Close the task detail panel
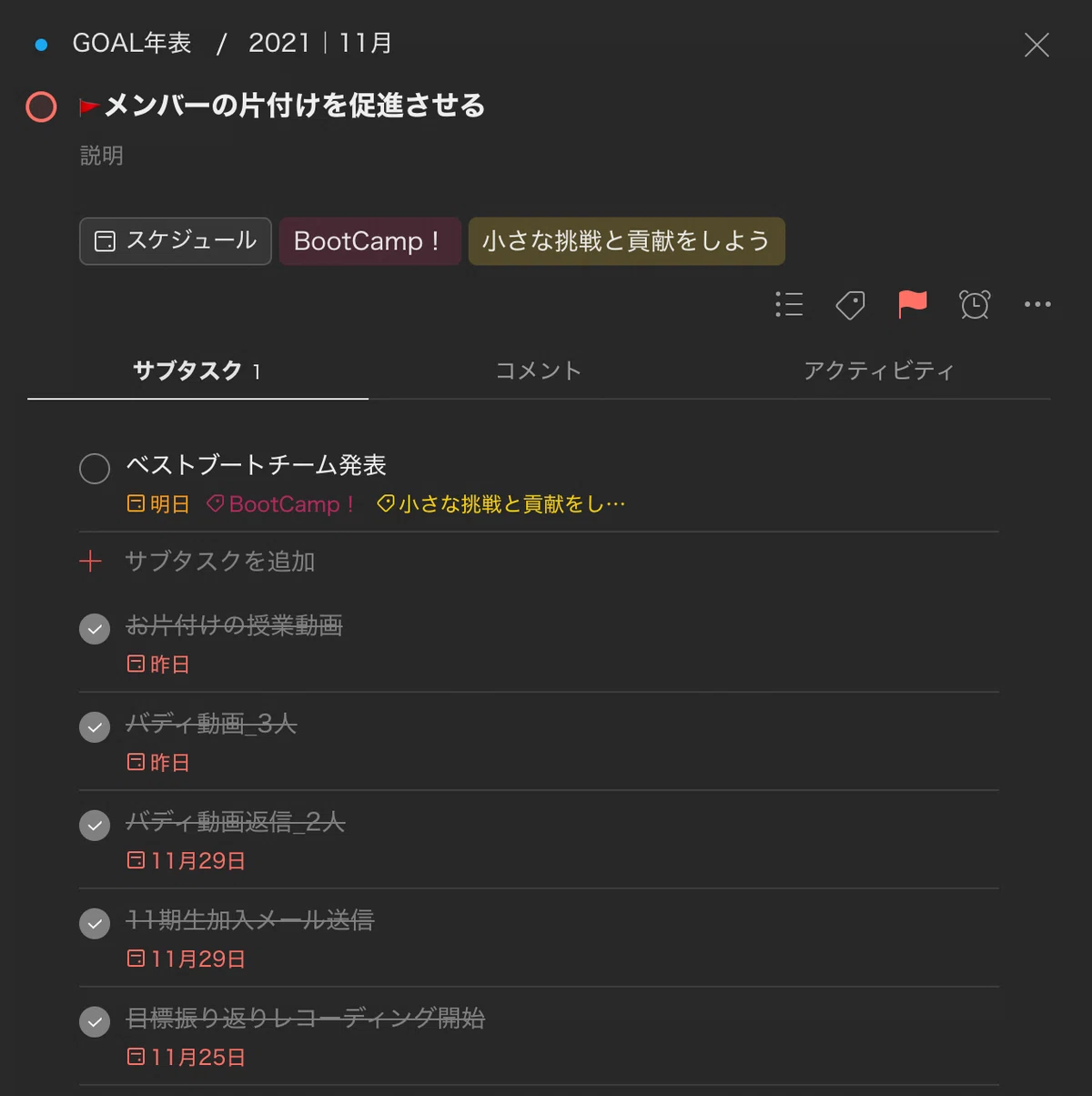The width and height of the screenshot is (1092, 1096). [x=1036, y=45]
